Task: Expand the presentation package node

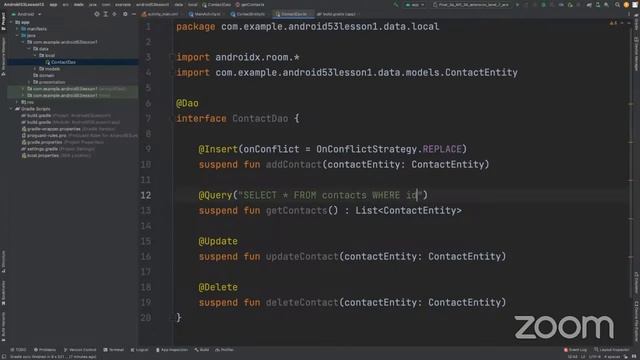Action: [x=29, y=82]
